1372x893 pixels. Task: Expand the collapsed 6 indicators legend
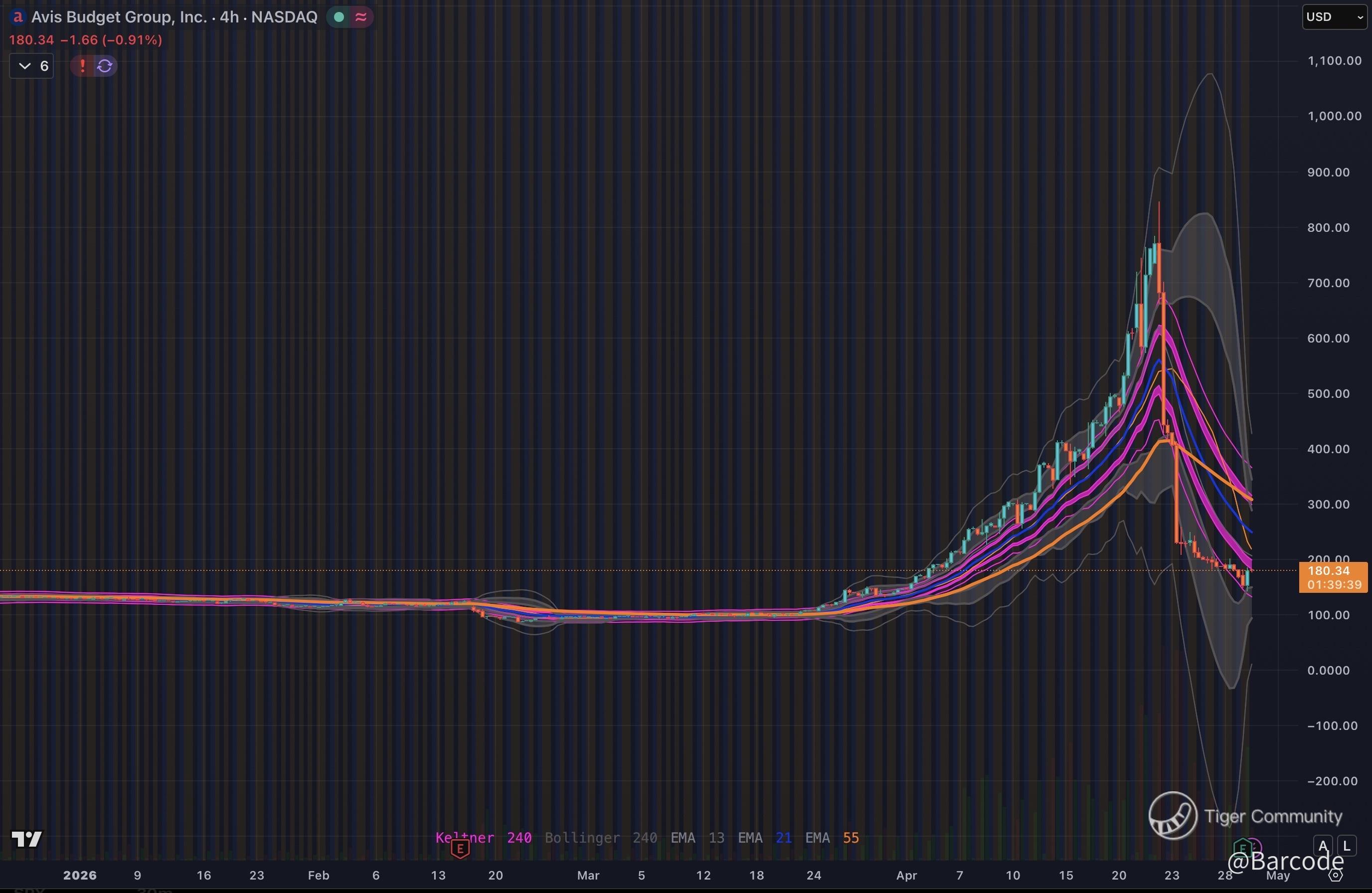click(32, 66)
